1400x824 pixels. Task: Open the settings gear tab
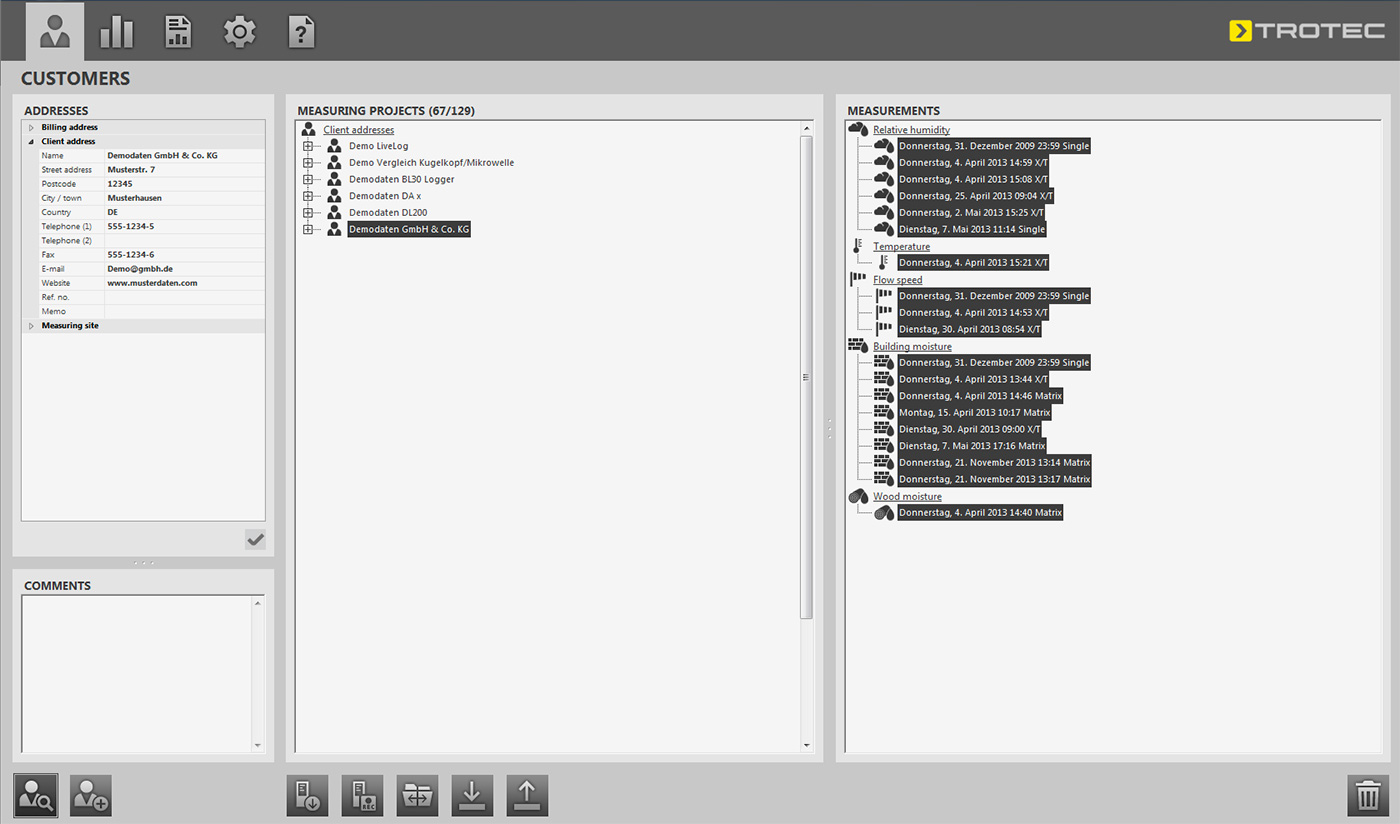pos(239,32)
